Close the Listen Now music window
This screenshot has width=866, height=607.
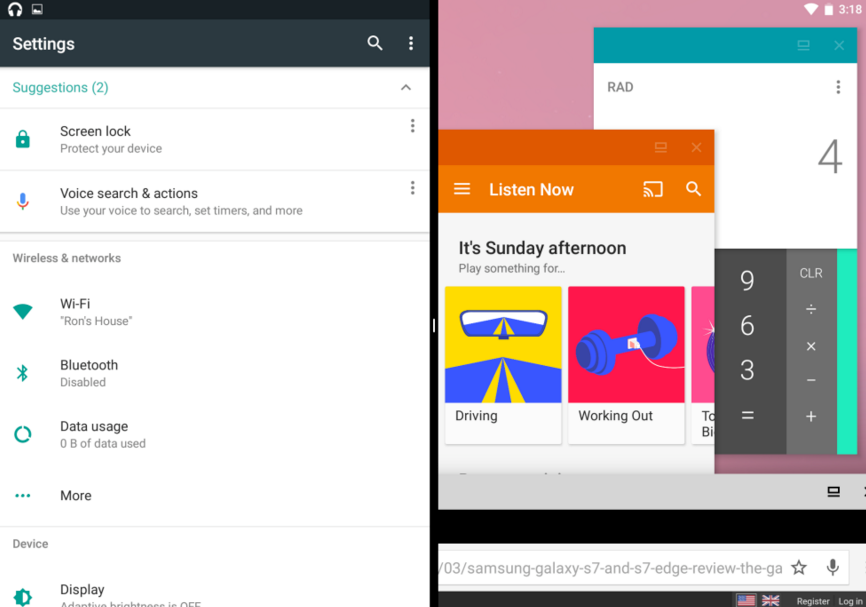[696, 147]
